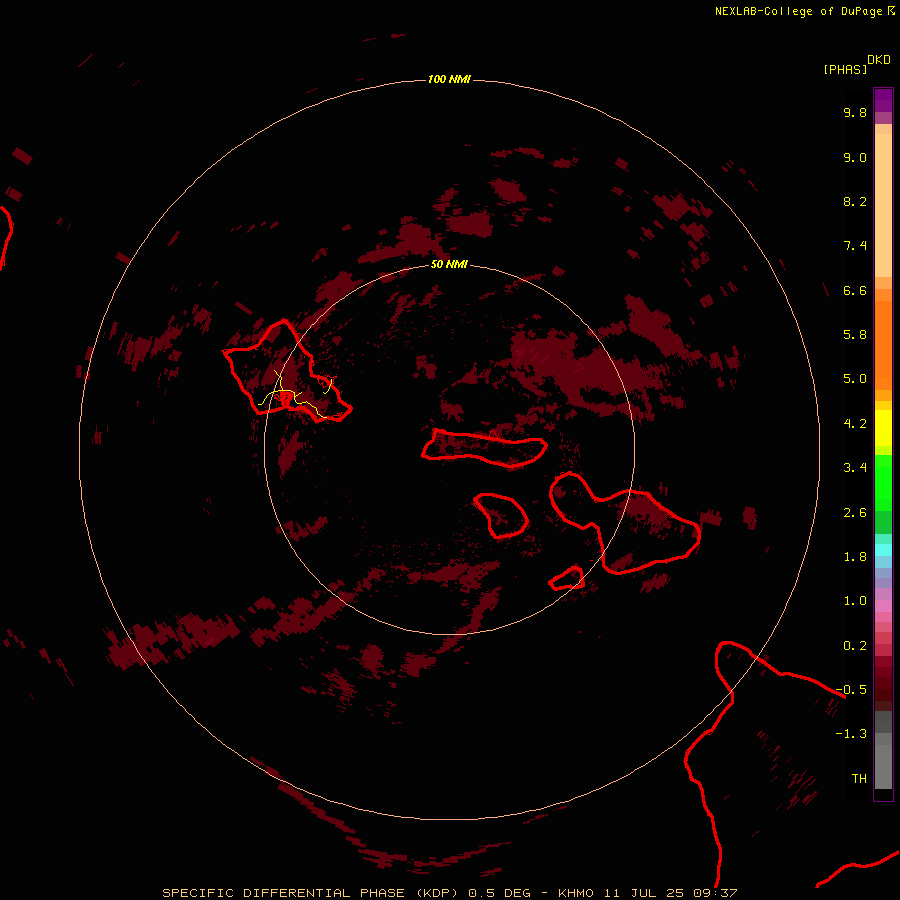Click the 50 NMI range ring label

tap(449, 264)
